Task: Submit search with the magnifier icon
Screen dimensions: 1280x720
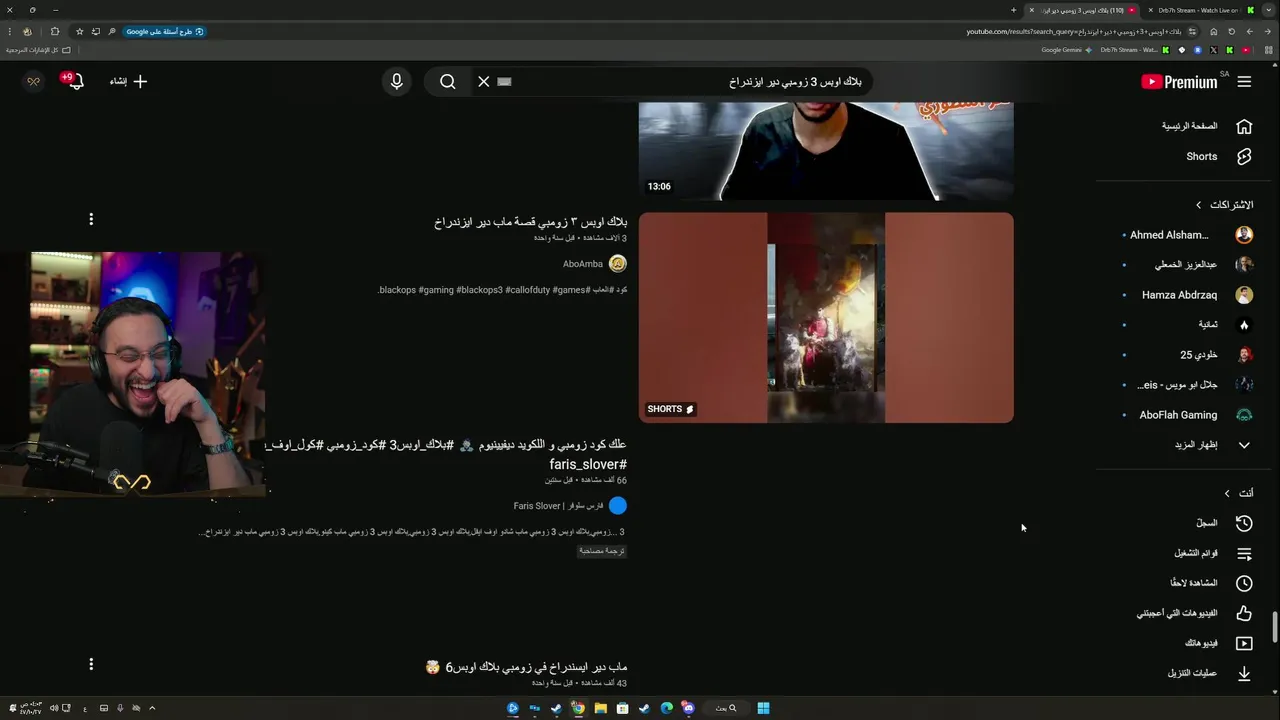Action: point(448,82)
